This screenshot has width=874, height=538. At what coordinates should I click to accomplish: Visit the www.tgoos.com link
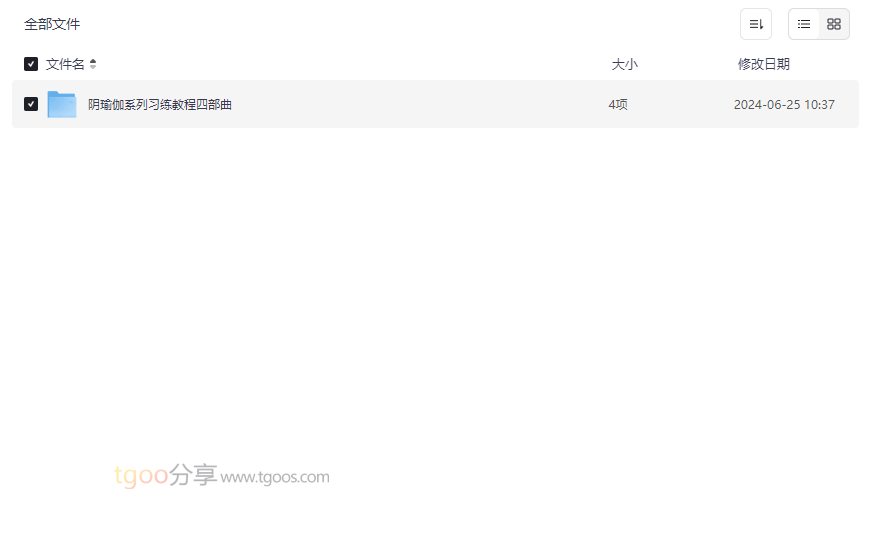tap(275, 477)
